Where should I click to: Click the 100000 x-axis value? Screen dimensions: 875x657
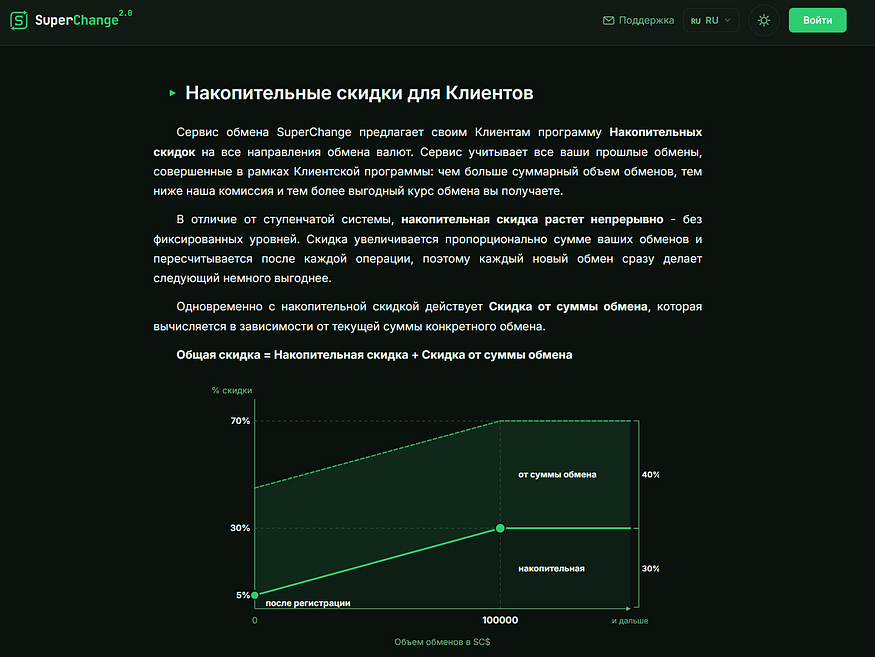pyautogui.click(x=500, y=620)
